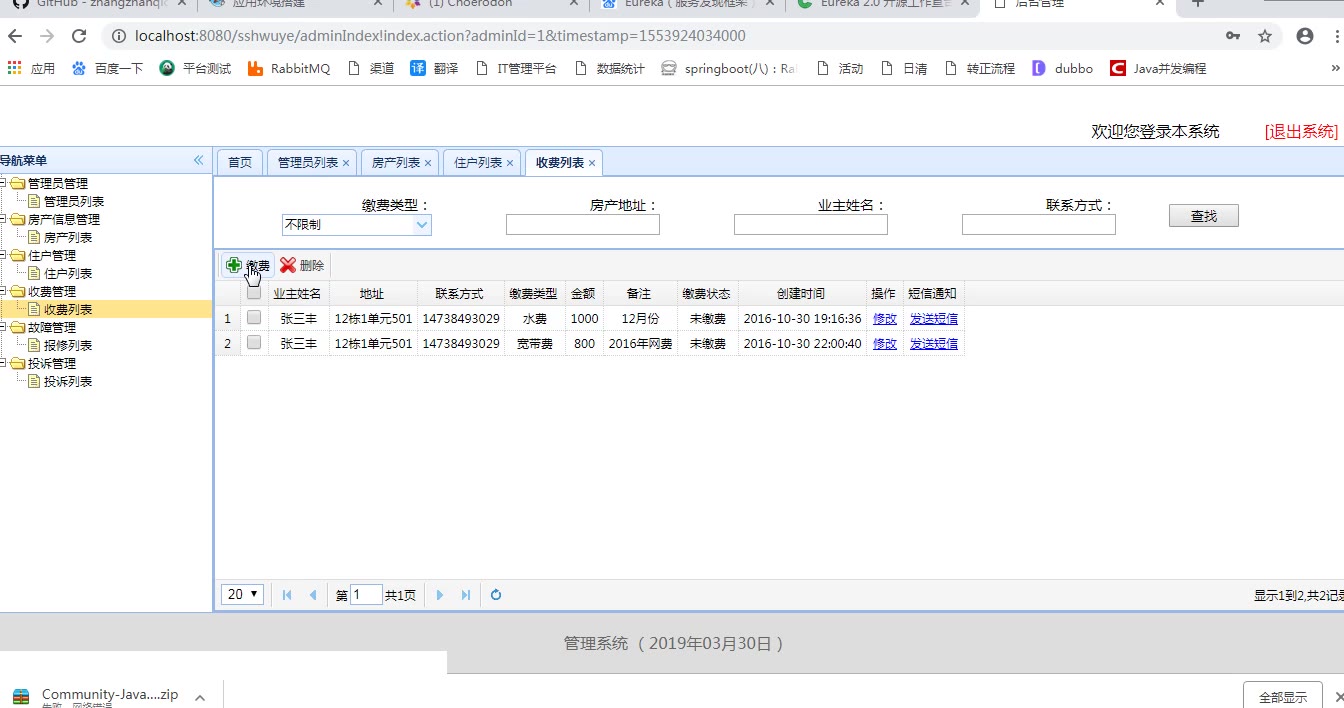
Task: Tick the checkbox for the 水费 row
Action: tap(254, 318)
